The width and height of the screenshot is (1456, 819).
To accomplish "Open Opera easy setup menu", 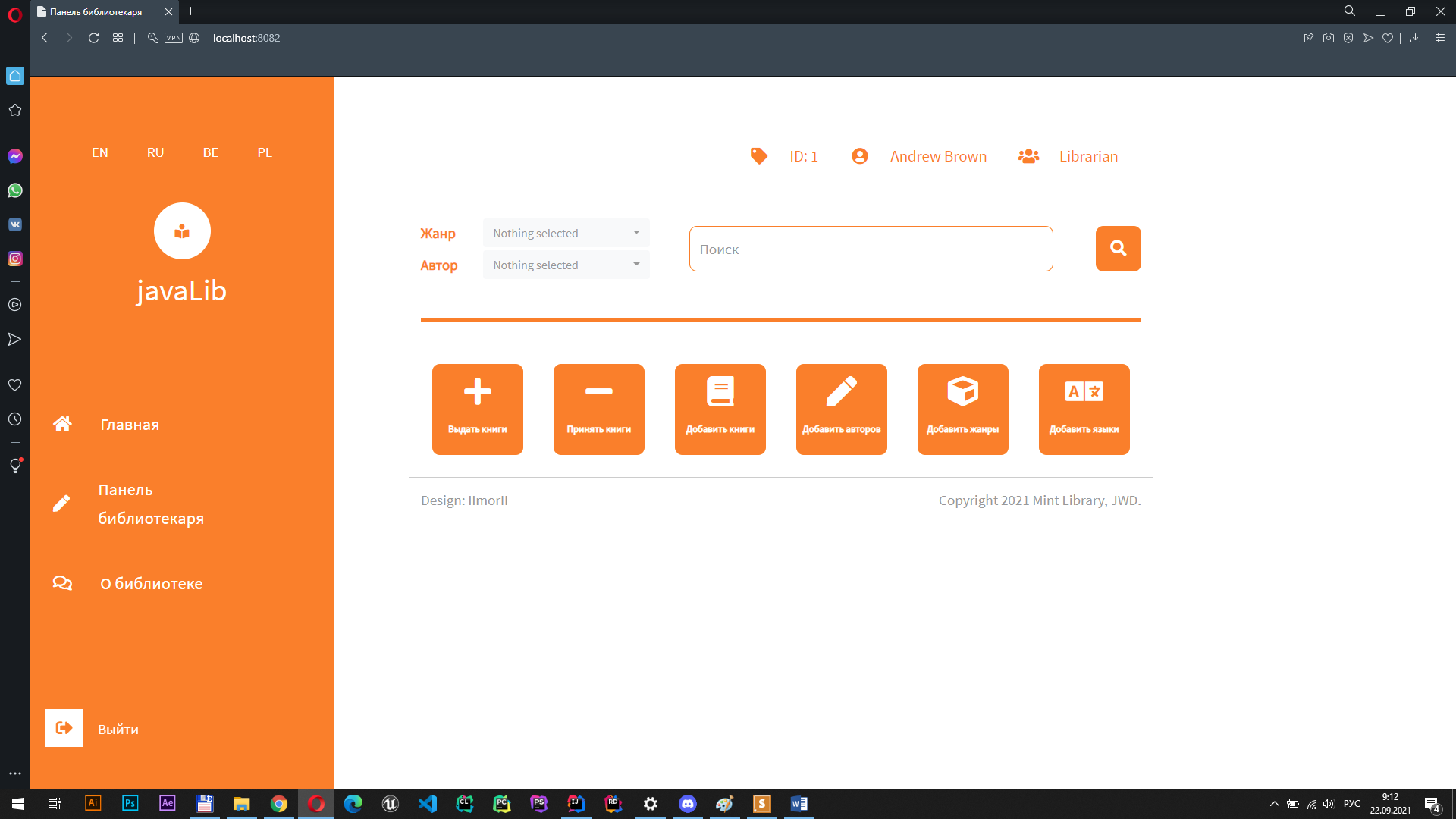I will (x=1440, y=38).
